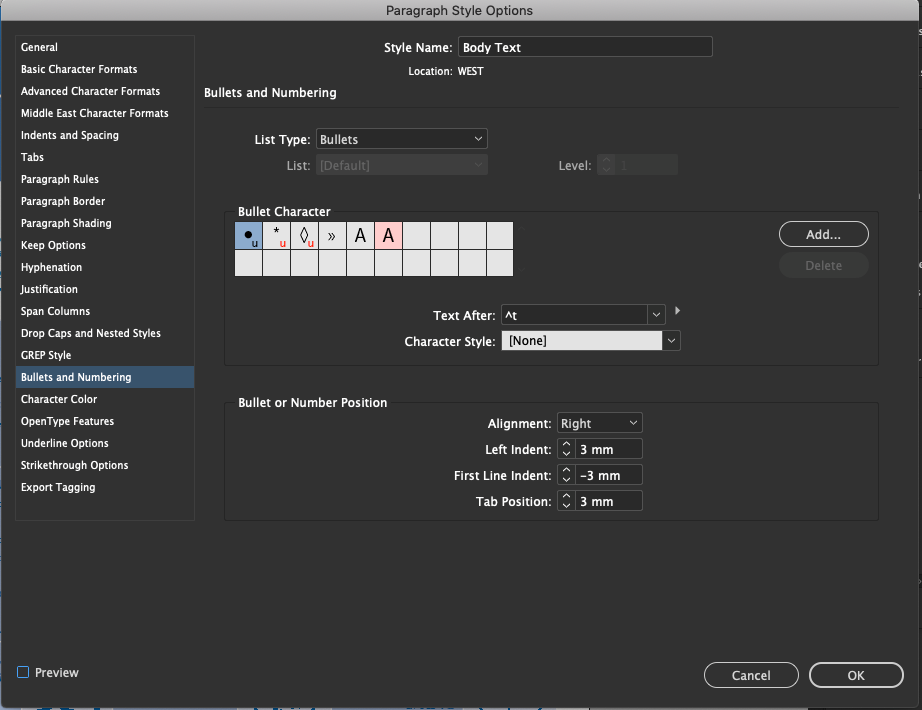Image resolution: width=922 pixels, height=710 pixels.
Task: Confirm the dialog with OK
Action: (x=855, y=675)
